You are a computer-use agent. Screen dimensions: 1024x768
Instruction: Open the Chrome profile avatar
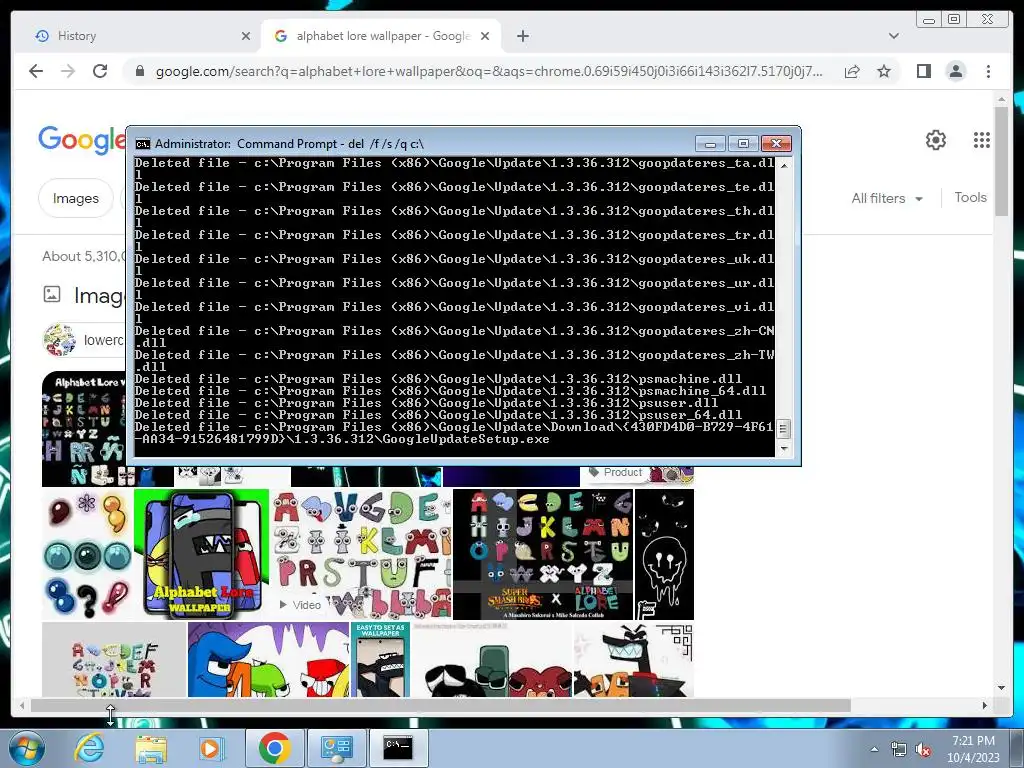click(955, 71)
